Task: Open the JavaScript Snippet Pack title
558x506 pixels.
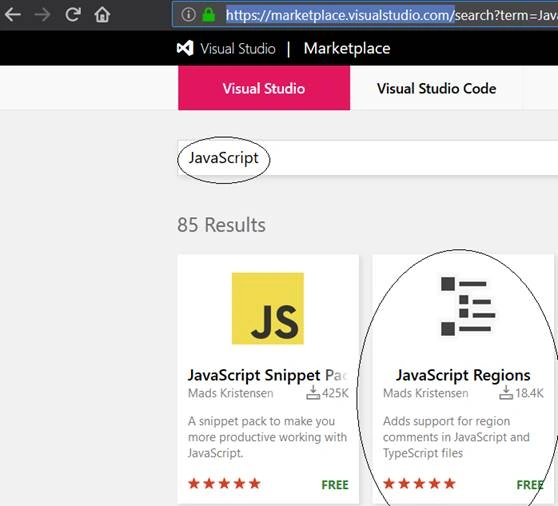Action: tap(267, 375)
